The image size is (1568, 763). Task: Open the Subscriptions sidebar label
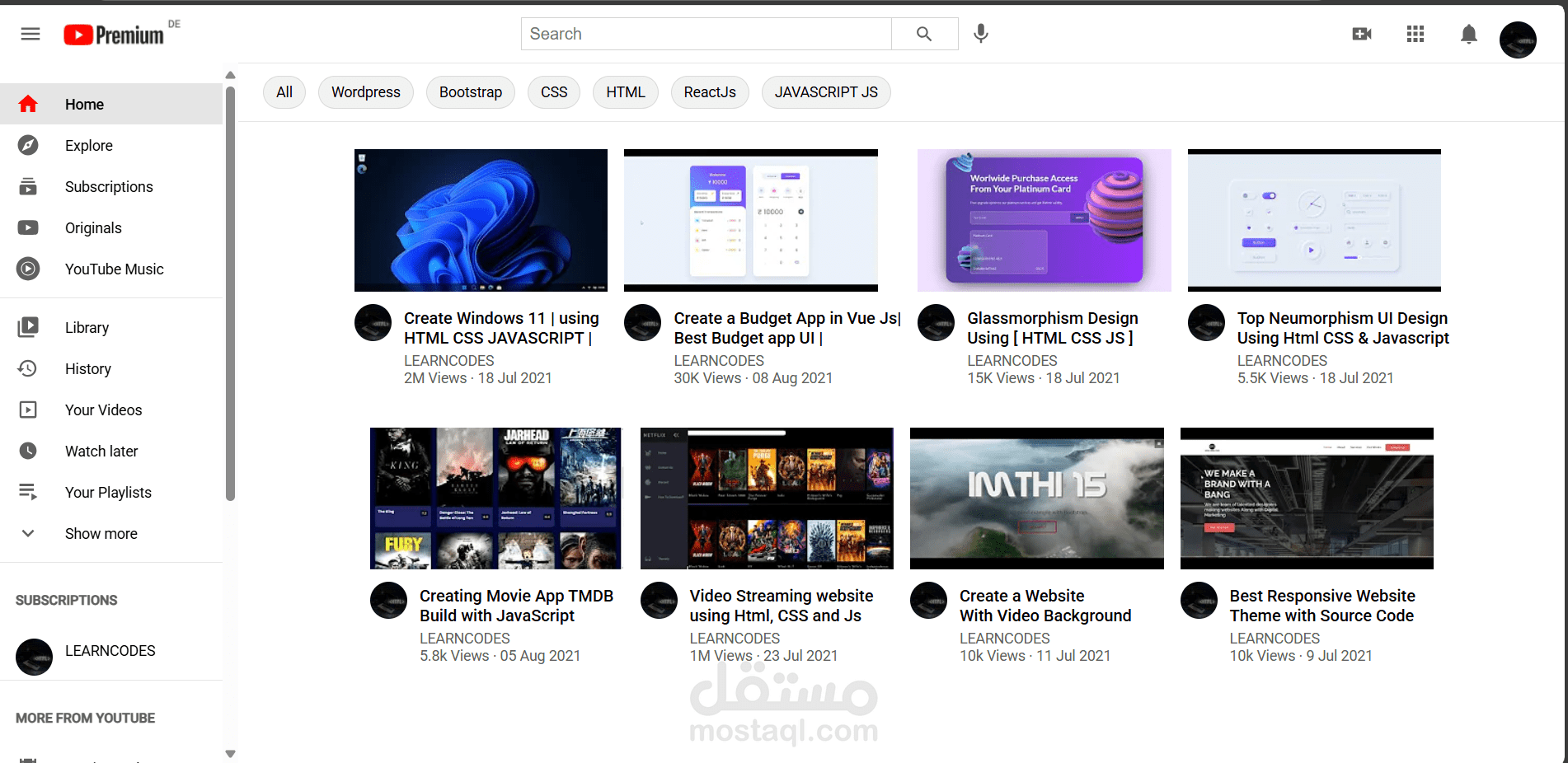click(x=109, y=187)
